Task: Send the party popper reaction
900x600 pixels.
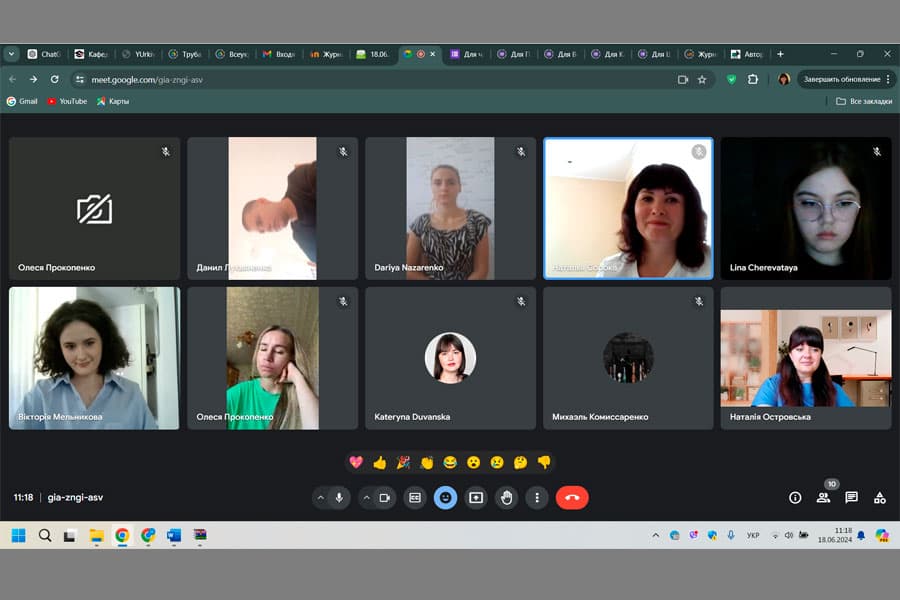Action: click(x=403, y=462)
